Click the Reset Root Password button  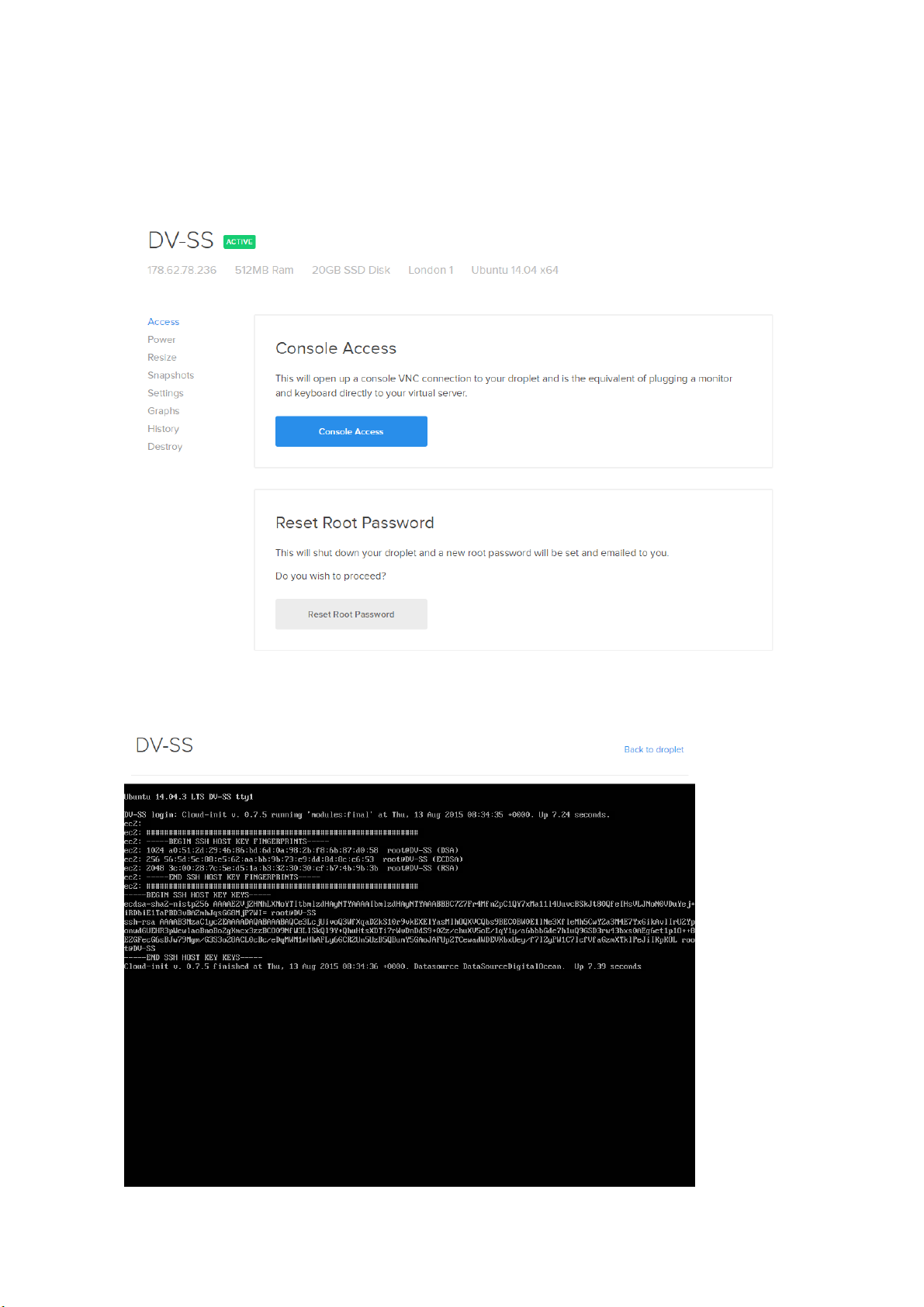coord(351,614)
